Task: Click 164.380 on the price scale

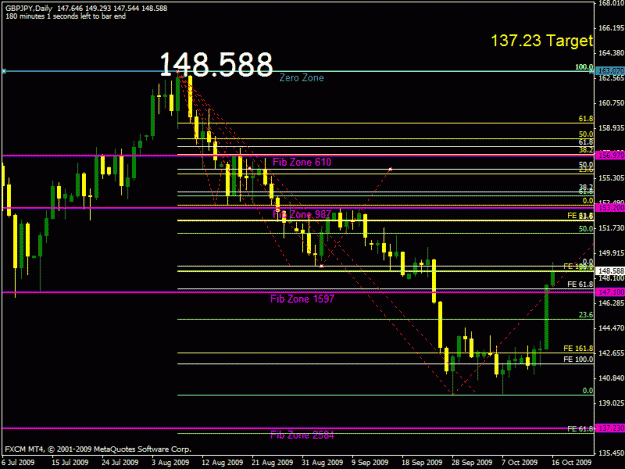Action: 611,53
